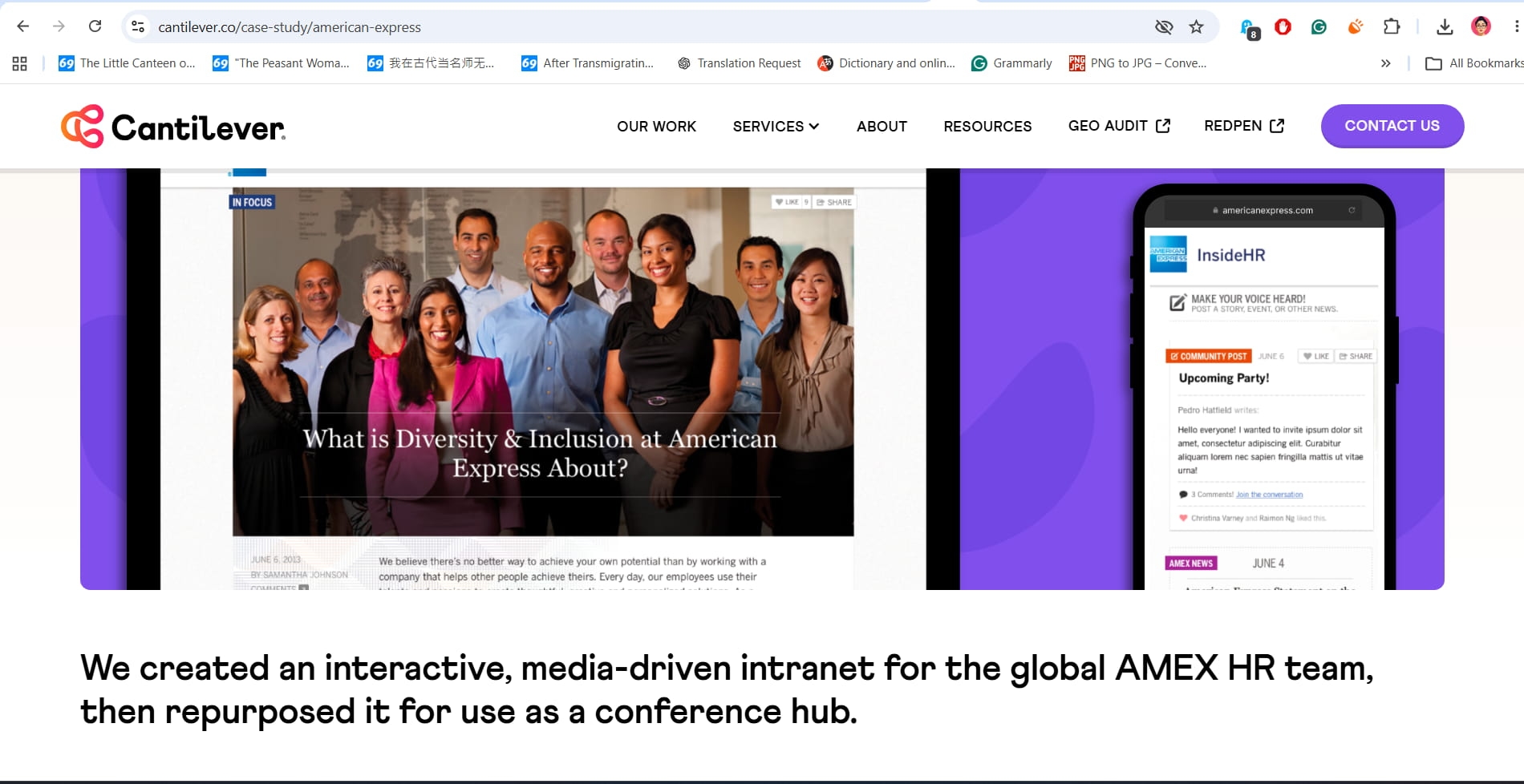Viewport: 1524px width, 784px height.
Task: Open the OUR WORK nav item
Action: 656,126
